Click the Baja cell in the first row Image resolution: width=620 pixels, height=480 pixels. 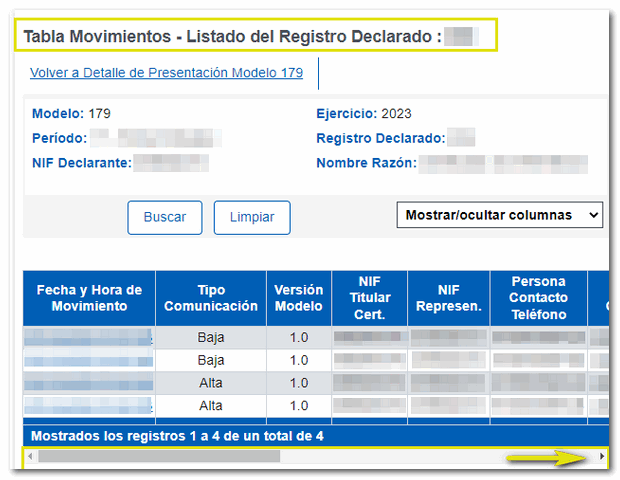click(211, 338)
